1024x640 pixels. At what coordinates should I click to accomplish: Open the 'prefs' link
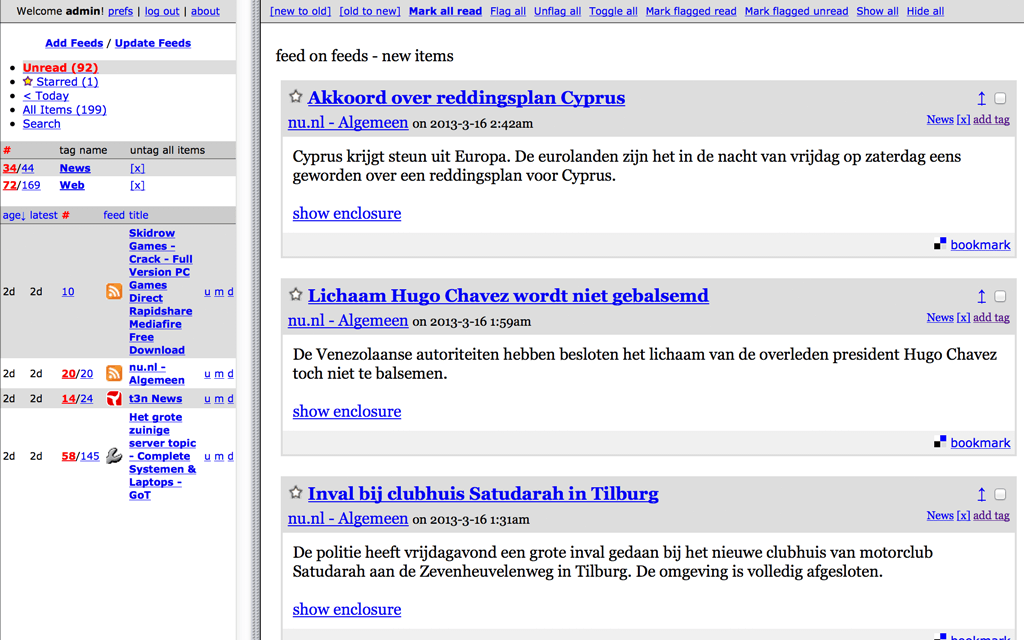[x=120, y=11]
